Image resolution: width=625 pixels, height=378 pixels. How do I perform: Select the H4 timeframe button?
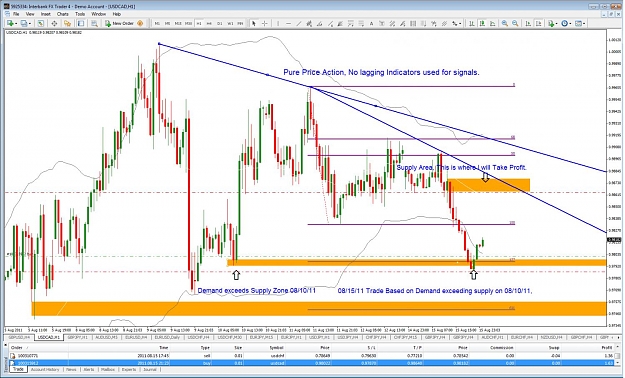coord(209,24)
